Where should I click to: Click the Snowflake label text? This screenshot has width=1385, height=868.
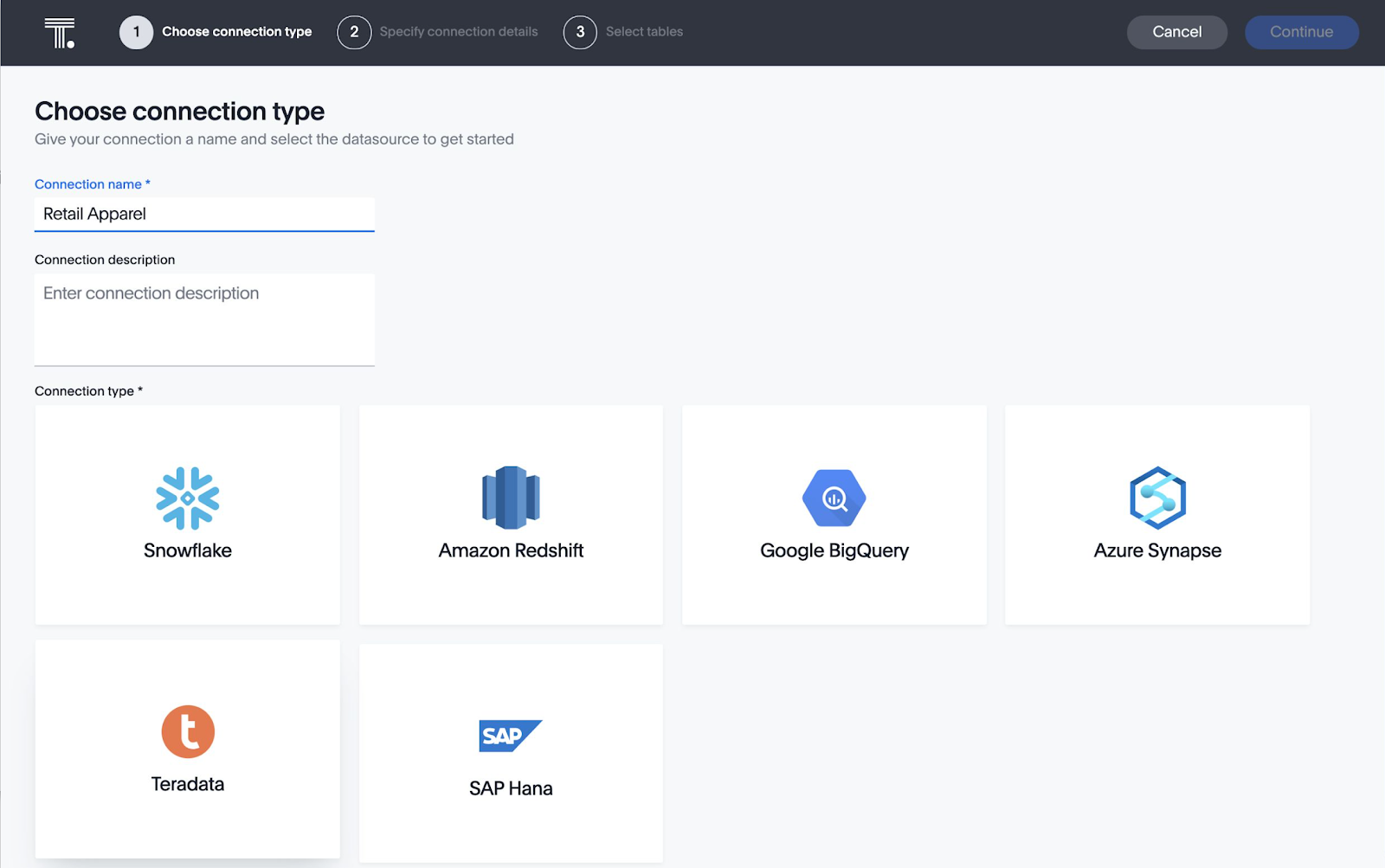tap(188, 550)
